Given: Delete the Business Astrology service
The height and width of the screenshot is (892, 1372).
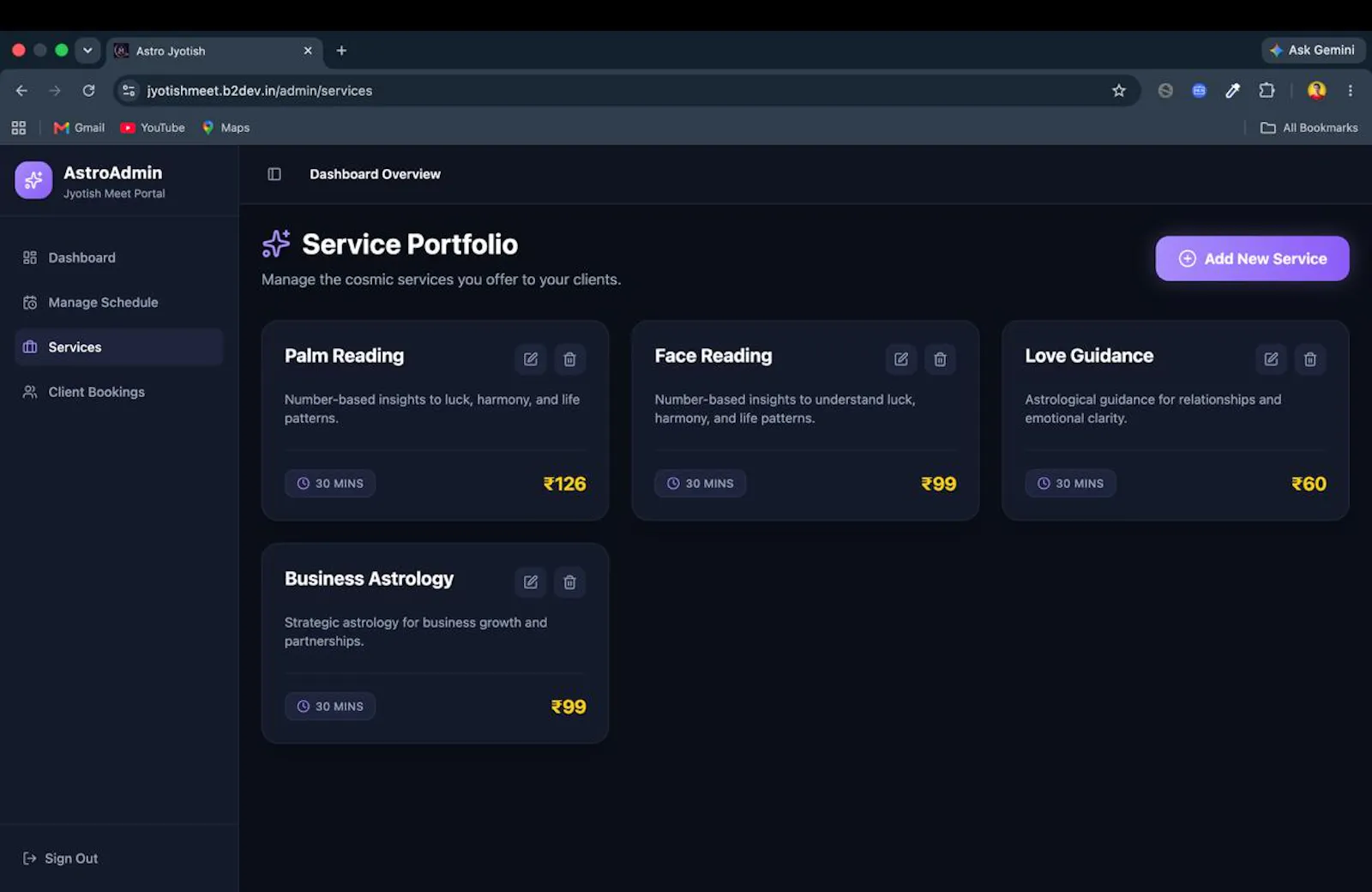Looking at the screenshot, I should (569, 582).
